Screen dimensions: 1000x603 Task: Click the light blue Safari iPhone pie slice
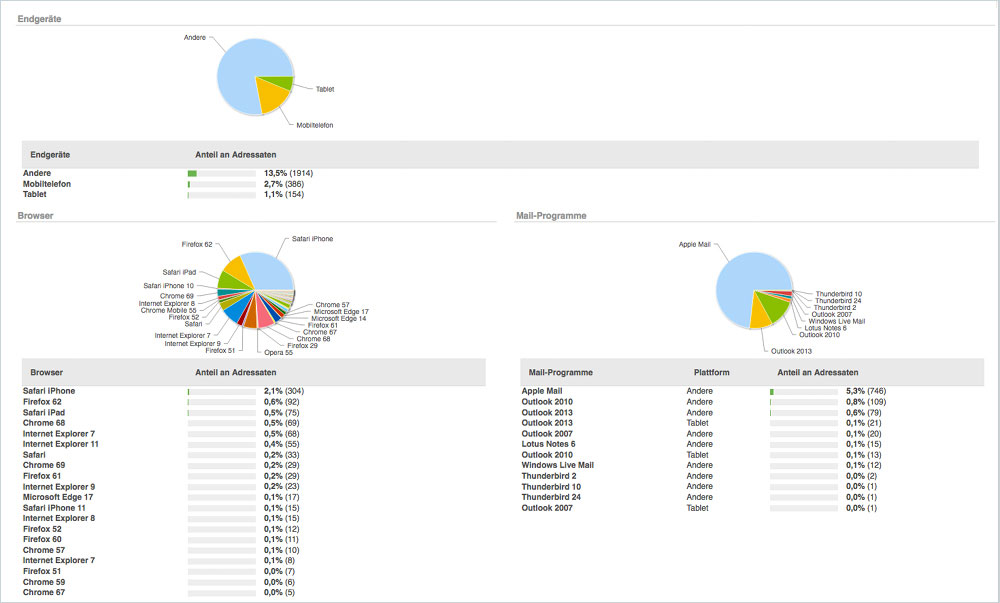268,270
